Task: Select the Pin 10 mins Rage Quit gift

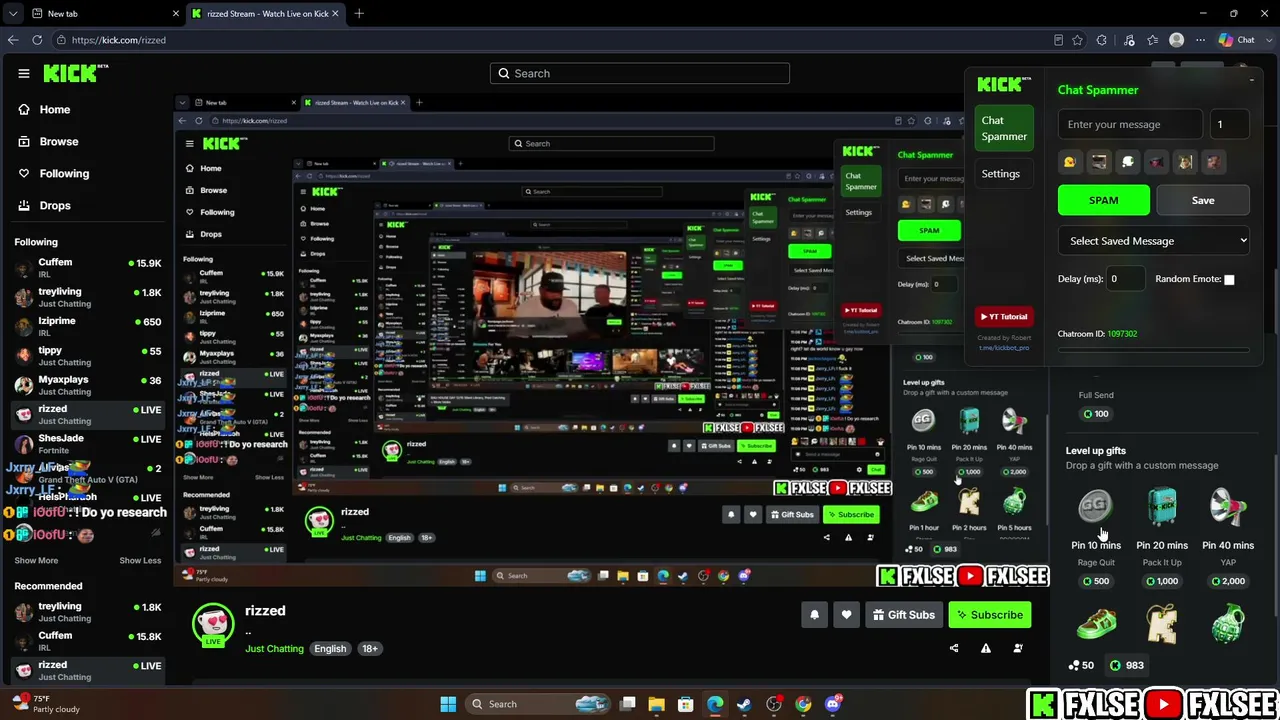Action: (1096, 535)
